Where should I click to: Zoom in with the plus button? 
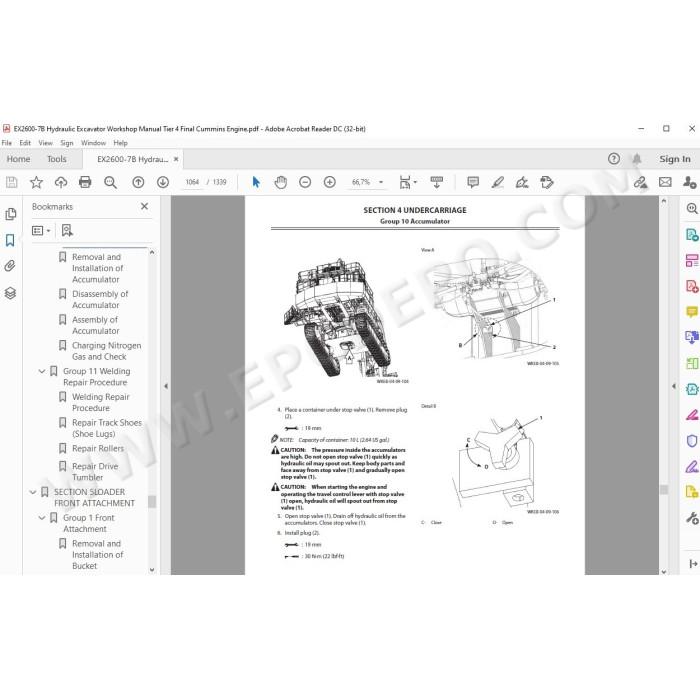point(330,182)
